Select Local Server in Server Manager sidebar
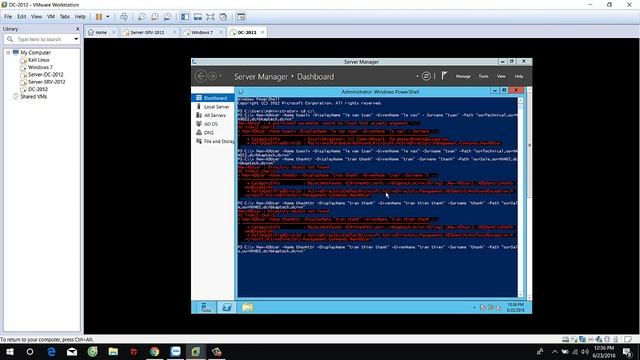640x360 pixels. coord(213,107)
